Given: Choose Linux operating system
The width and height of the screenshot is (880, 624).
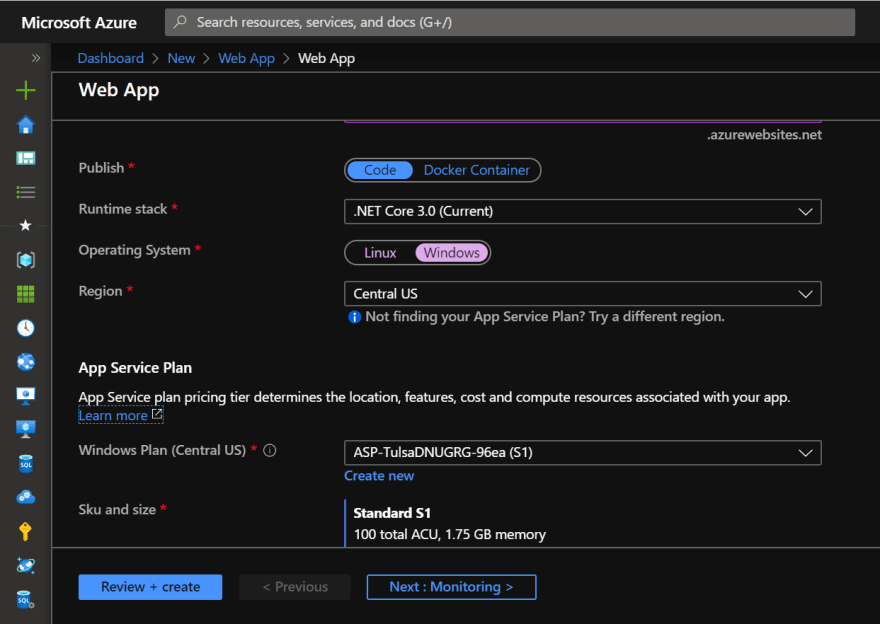Looking at the screenshot, I should [x=380, y=253].
